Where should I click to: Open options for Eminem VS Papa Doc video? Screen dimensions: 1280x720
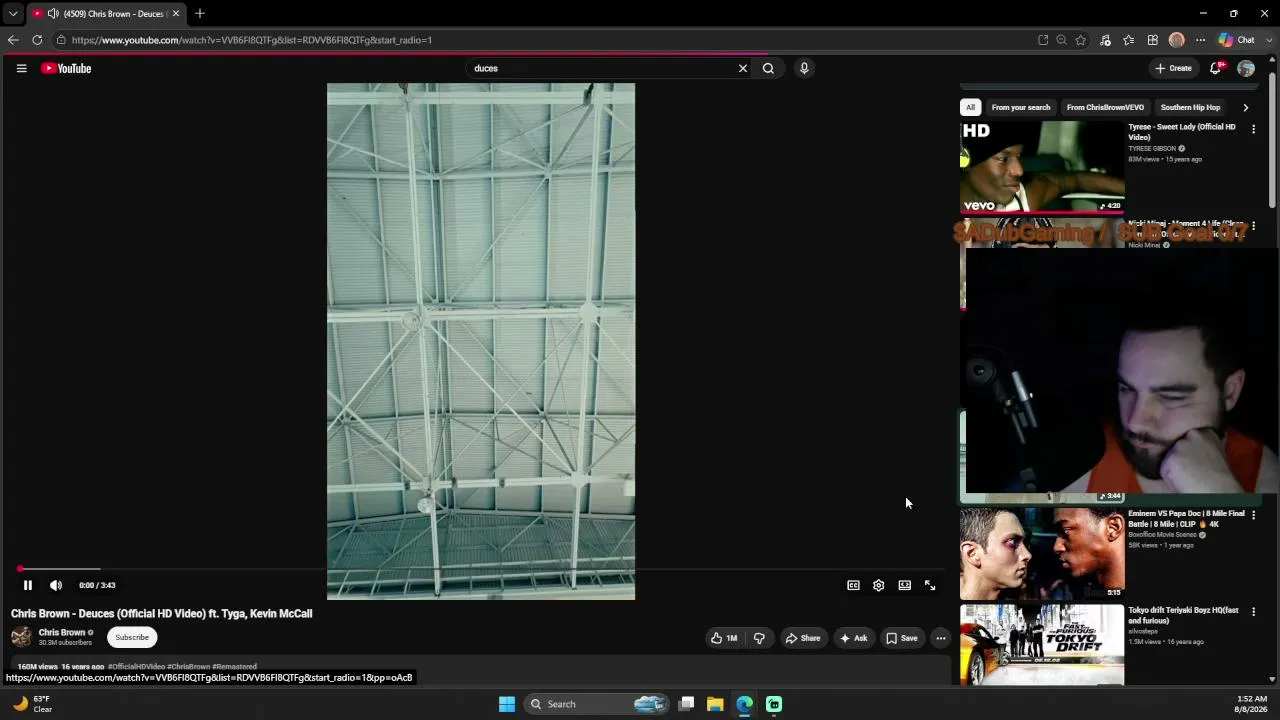tap(1253, 516)
